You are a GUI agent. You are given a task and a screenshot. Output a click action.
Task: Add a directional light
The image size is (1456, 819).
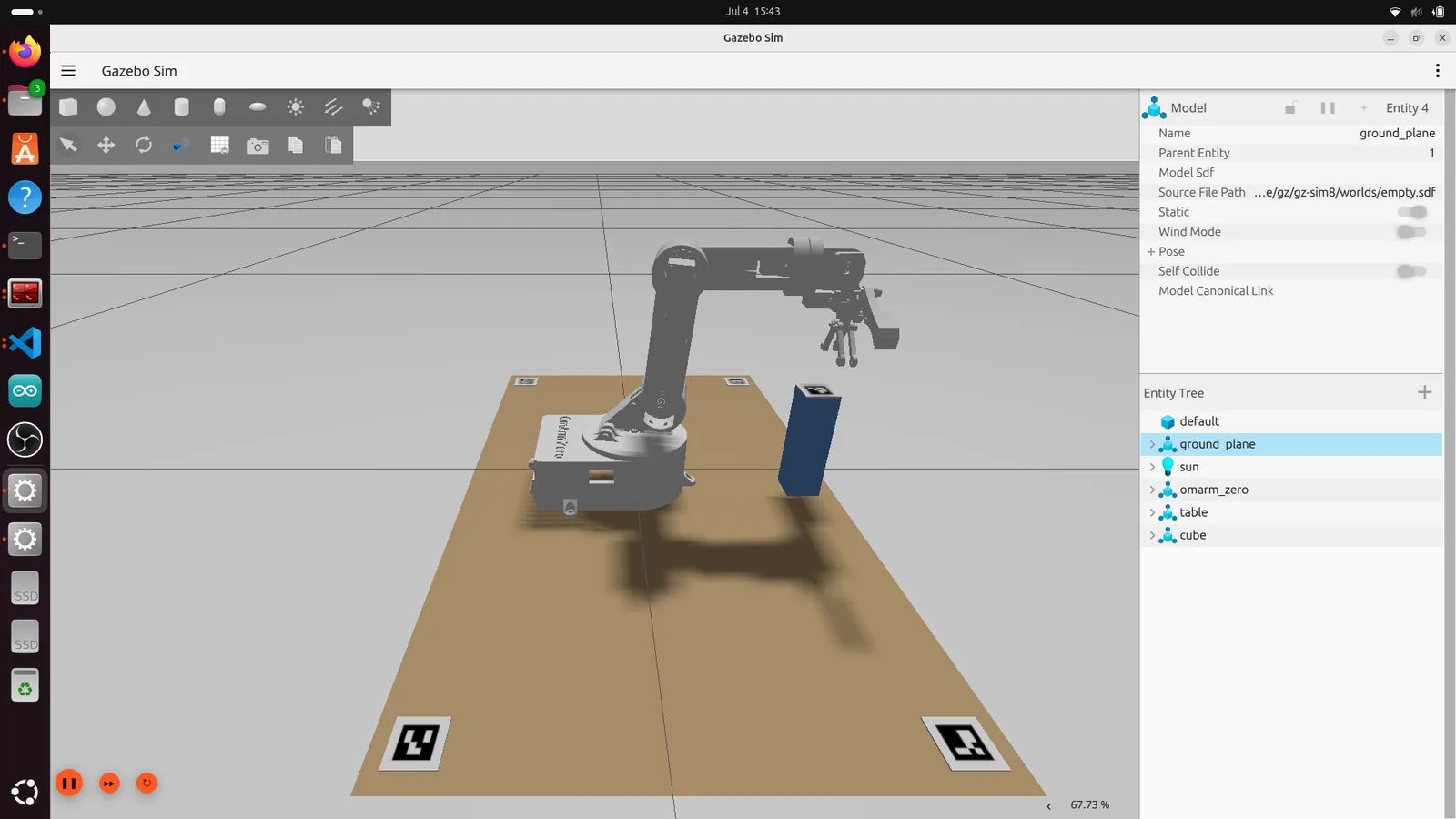coord(333,107)
